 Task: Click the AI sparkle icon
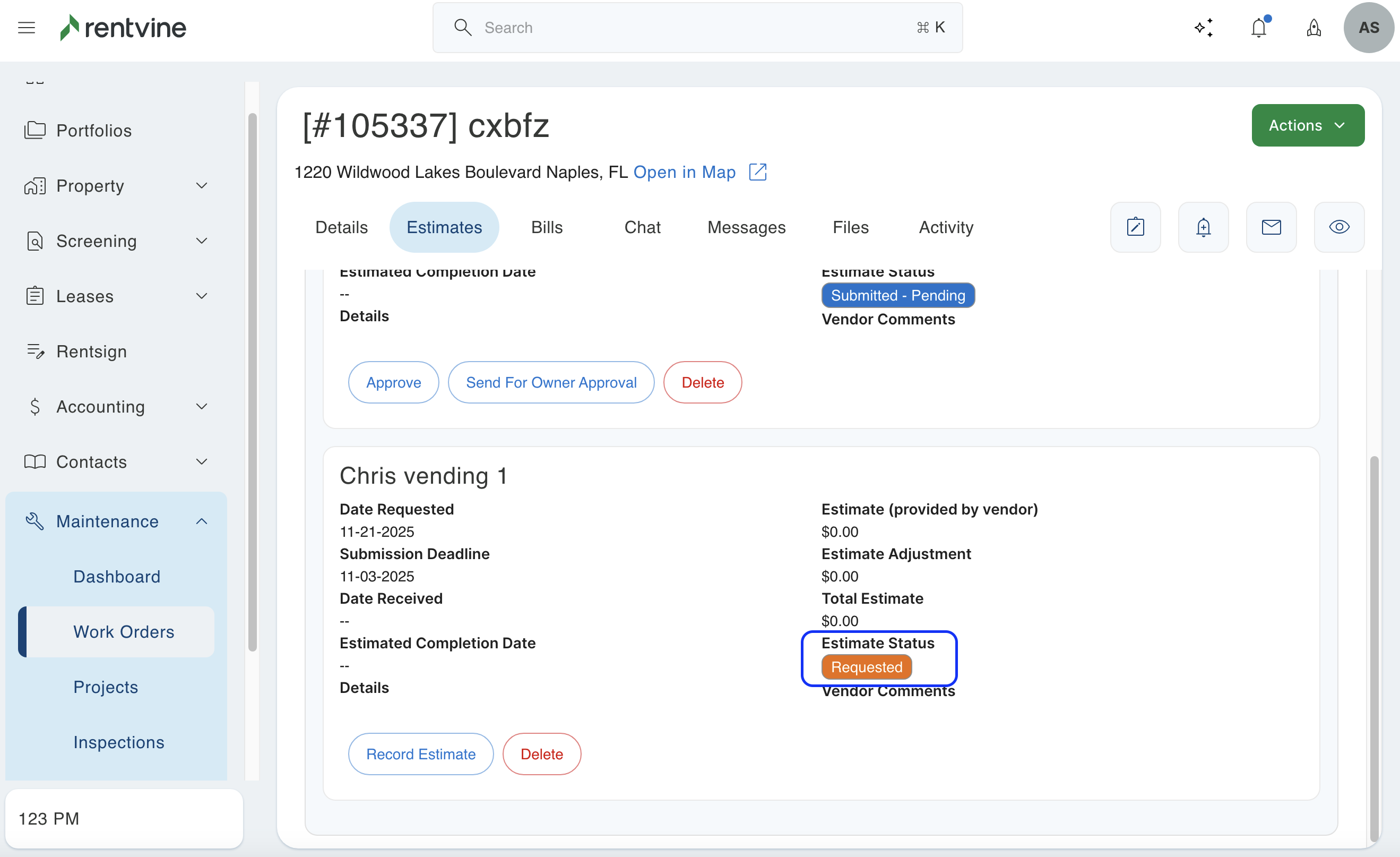click(x=1204, y=27)
